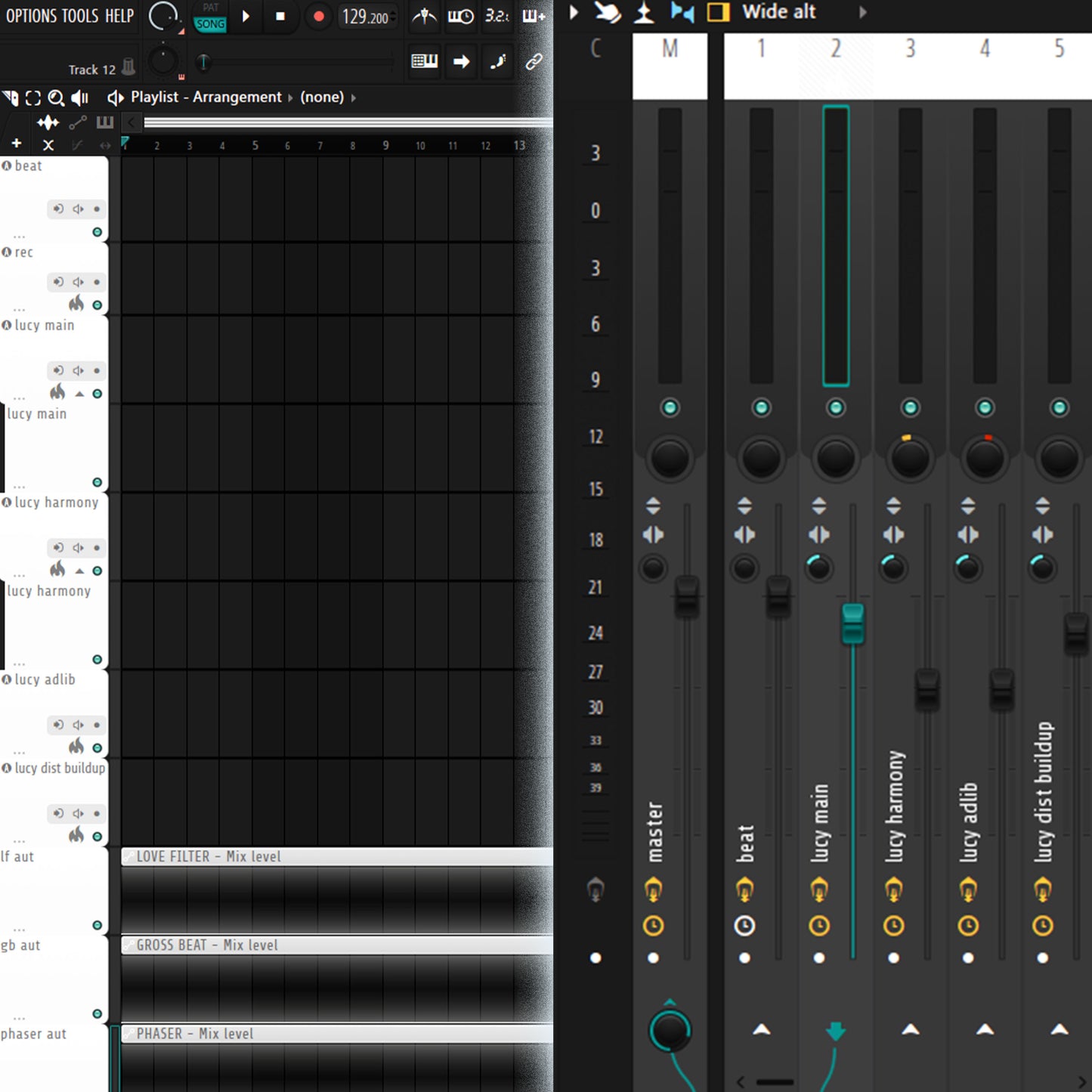Open the lucy adlib routing arrow
This screenshot has height=1092, width=1092.
coord(985,1029)
